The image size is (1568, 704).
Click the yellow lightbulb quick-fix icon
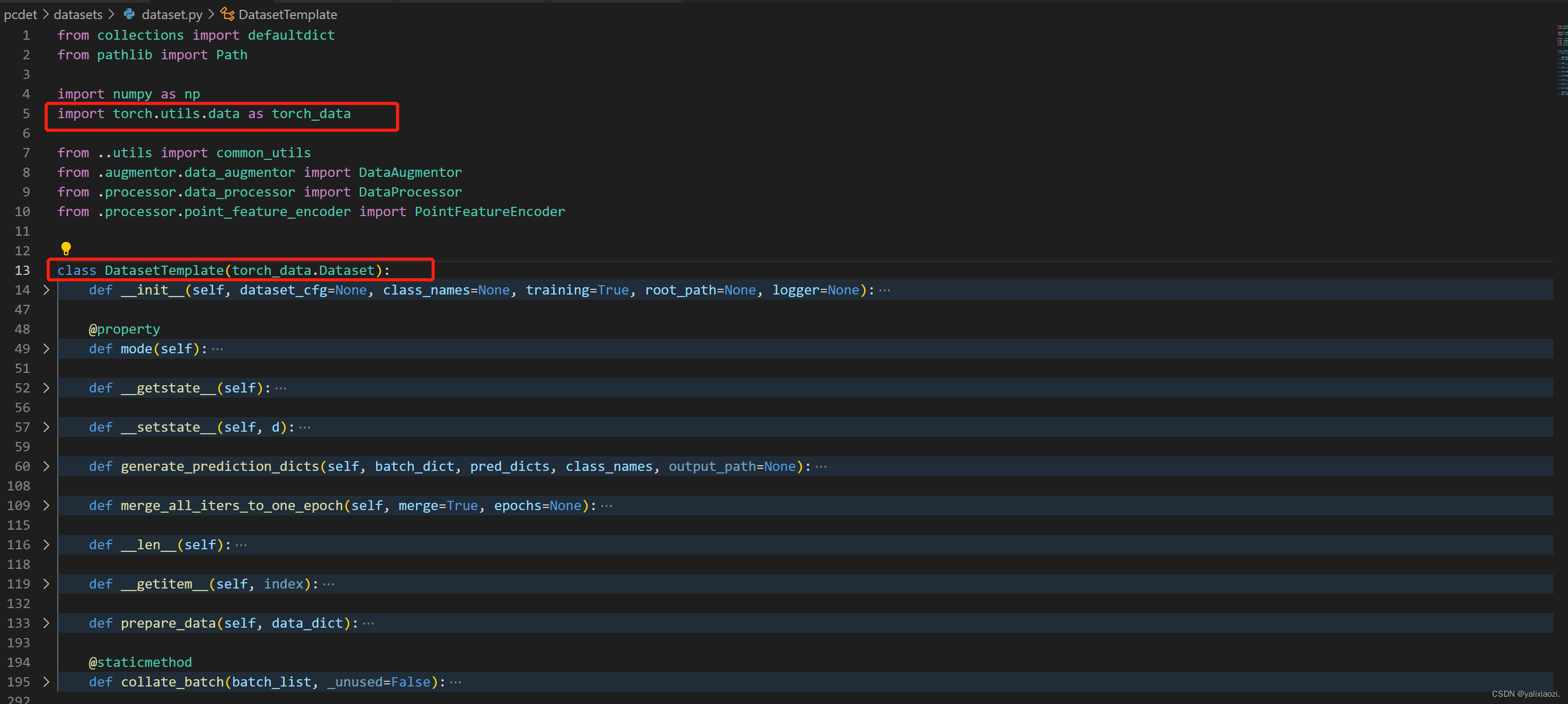[x=66, y=248]
